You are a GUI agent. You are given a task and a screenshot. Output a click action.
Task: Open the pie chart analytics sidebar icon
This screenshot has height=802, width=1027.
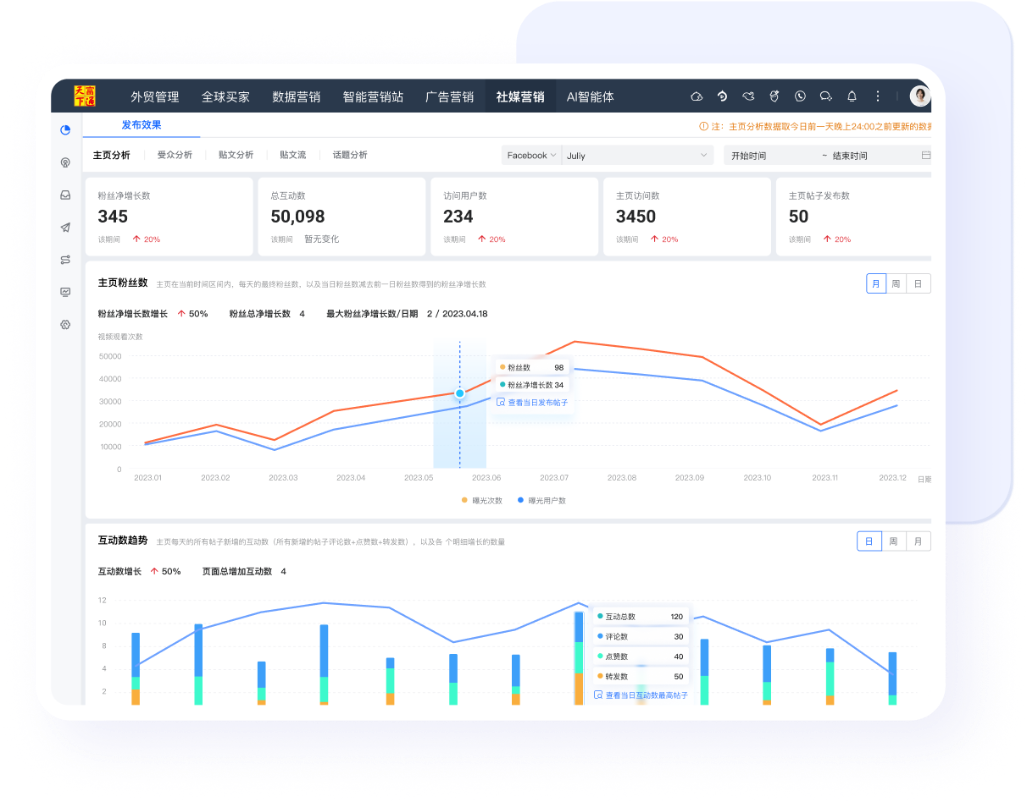click(65, 129)
